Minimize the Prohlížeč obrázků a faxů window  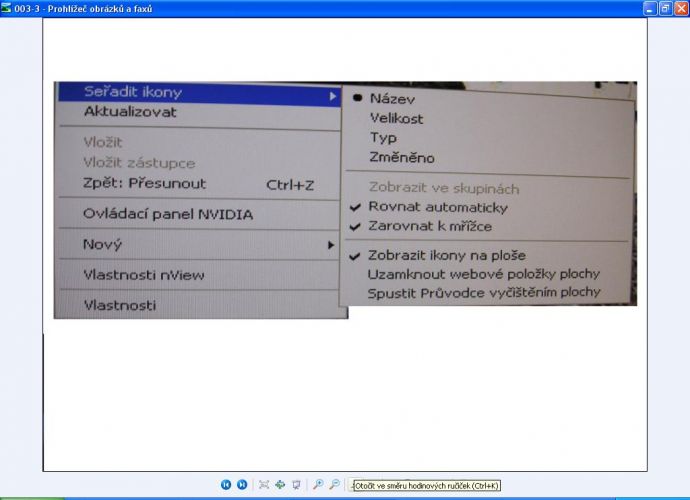[650, 8]
